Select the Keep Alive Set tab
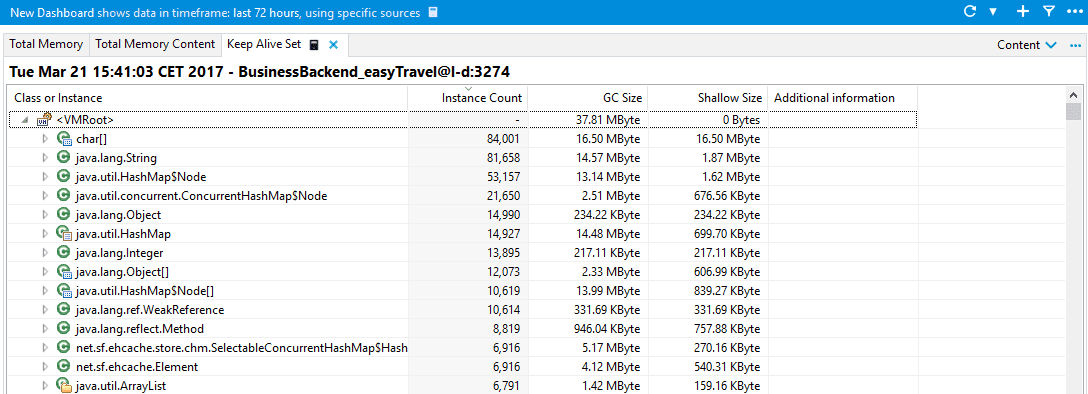Image resolution: width=1088 pixels, height=394 pixels. [263, 44]
